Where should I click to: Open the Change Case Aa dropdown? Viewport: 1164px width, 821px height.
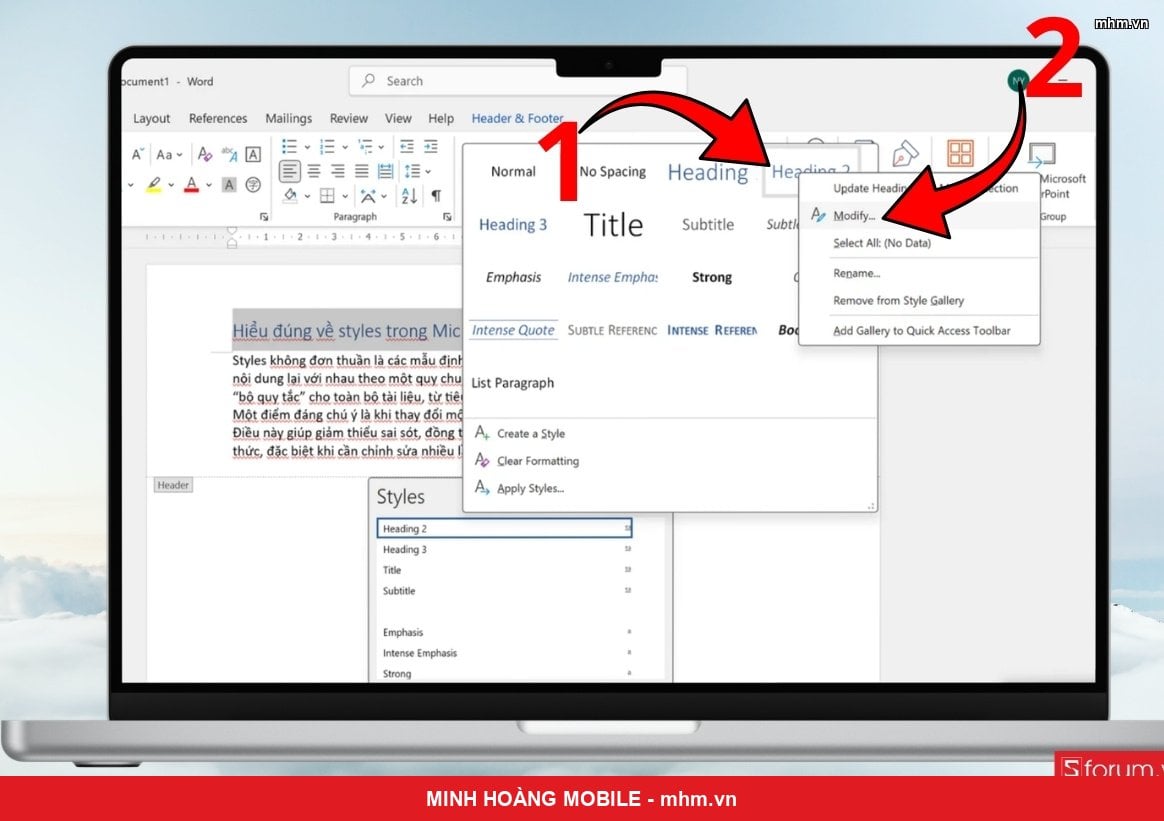(x=169, y=154)
